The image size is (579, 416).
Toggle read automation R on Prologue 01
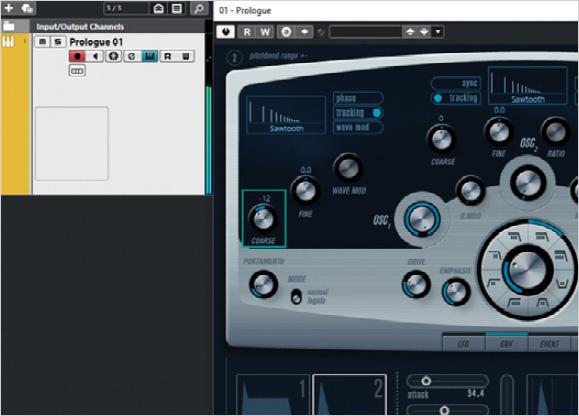point(168,56)
